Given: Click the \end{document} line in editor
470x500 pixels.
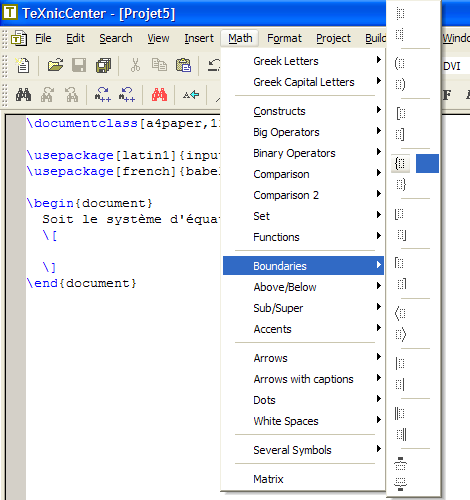Looking at the screenshot, I should tap(81, 283).
